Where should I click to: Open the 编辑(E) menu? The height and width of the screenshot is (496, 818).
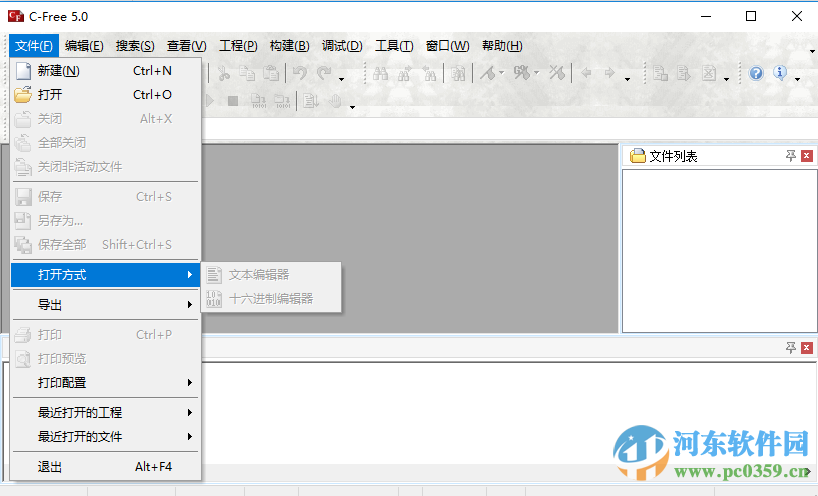click(x=84, y=46)
